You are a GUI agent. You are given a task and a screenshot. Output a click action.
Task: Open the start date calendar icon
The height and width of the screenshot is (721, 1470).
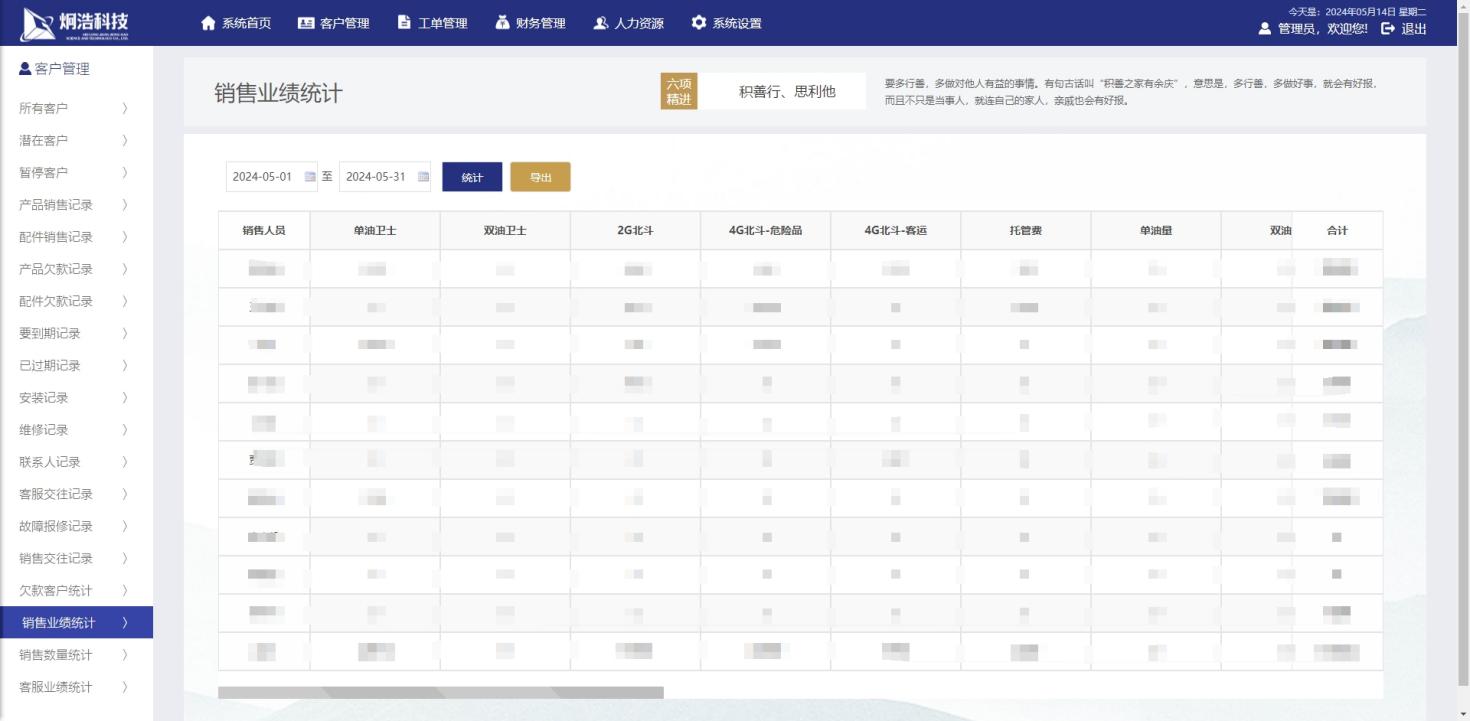coord(310,177)
